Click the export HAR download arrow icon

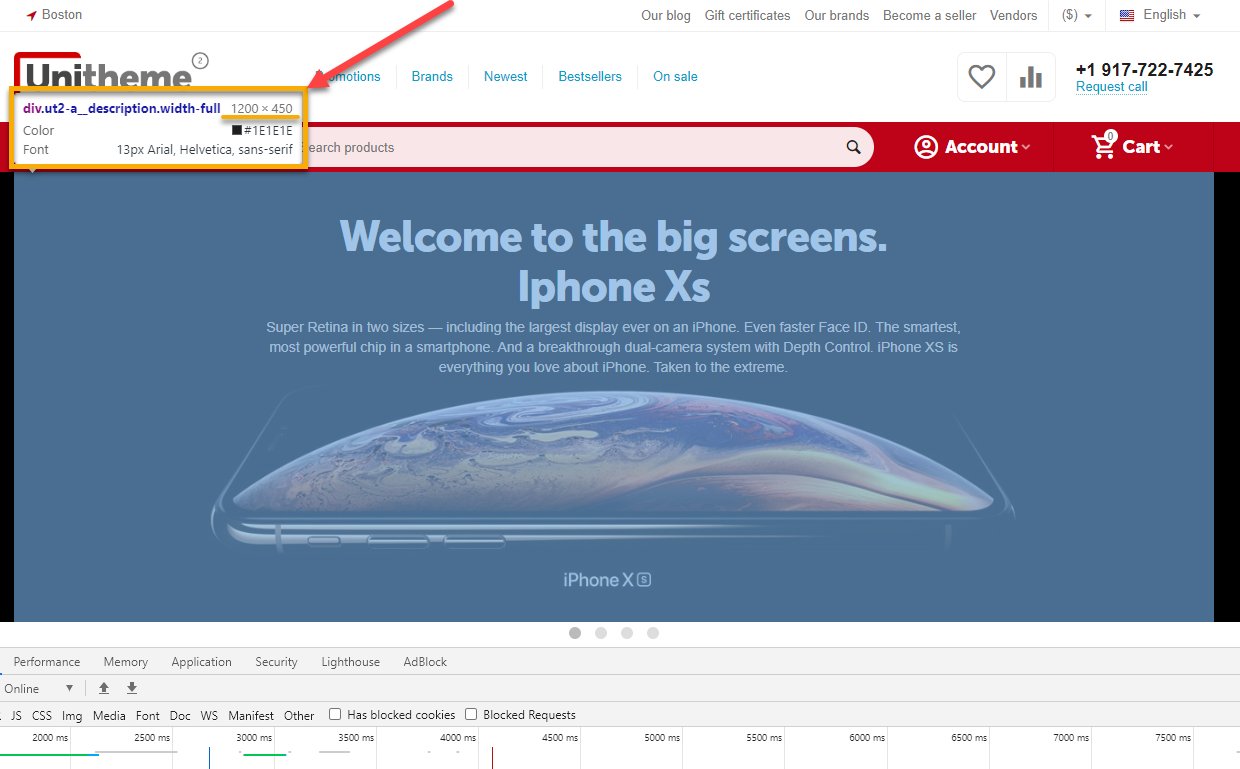132,688
